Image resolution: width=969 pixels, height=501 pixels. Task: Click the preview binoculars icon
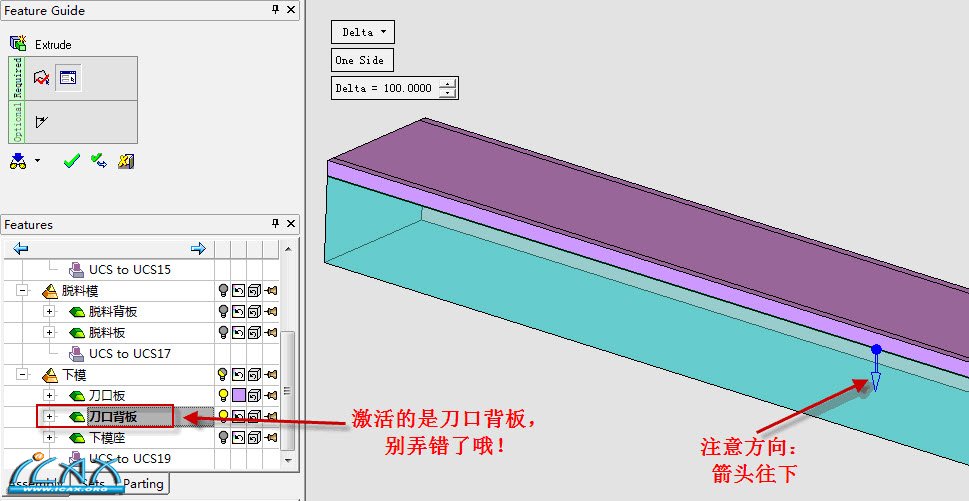point(19,162)
